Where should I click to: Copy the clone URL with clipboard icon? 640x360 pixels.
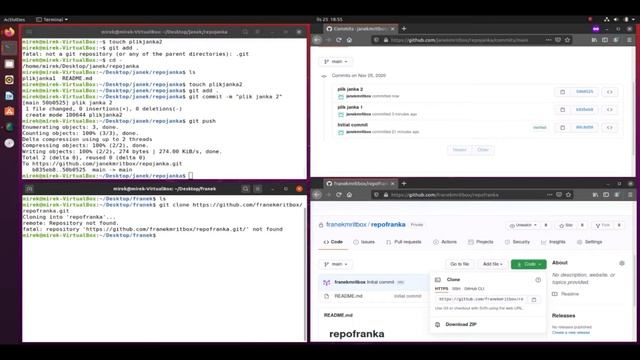(x=533, y=300)
